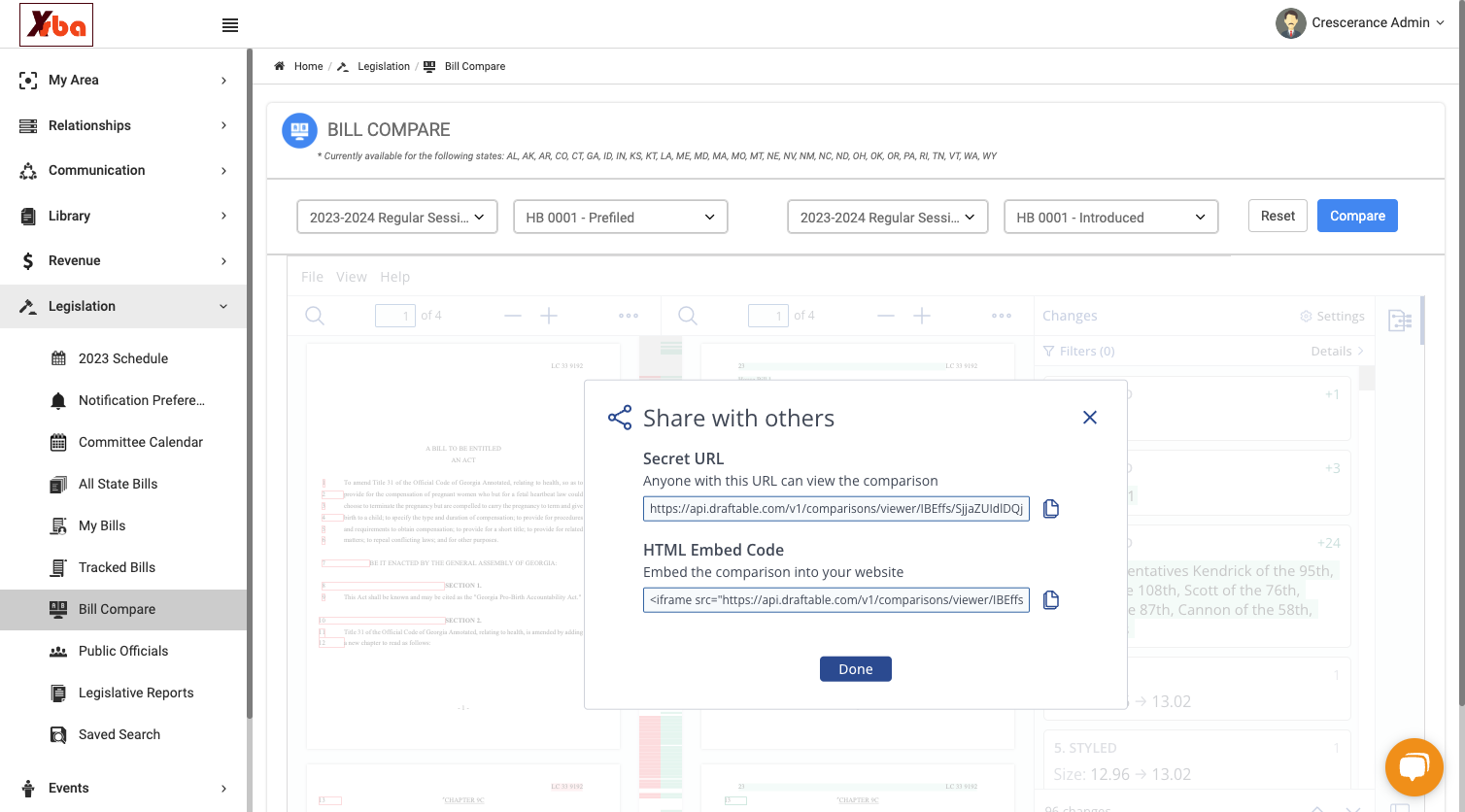Viewport: 1465px width, 812px height.
Task: Toggle the change list panel icon
Action: point(1400,321)
